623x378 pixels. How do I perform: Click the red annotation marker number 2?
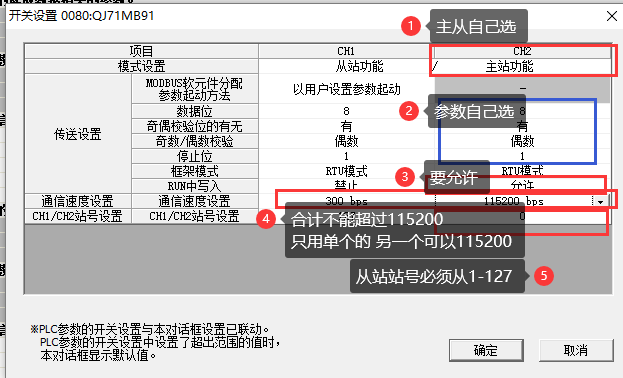click(x=409, y=111)
